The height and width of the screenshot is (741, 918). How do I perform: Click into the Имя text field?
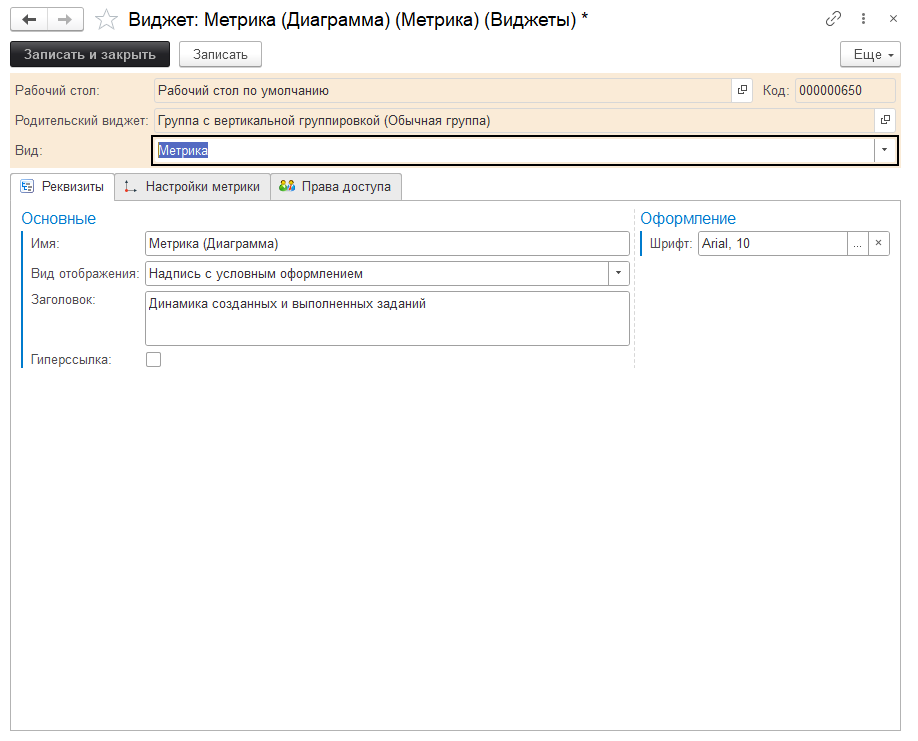click(x=386, y=244)
